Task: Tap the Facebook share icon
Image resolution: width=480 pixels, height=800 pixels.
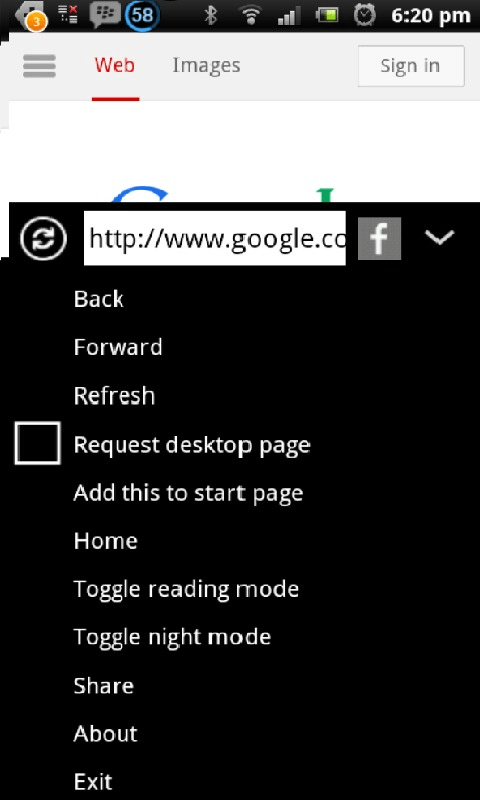Action: [380, 238]
